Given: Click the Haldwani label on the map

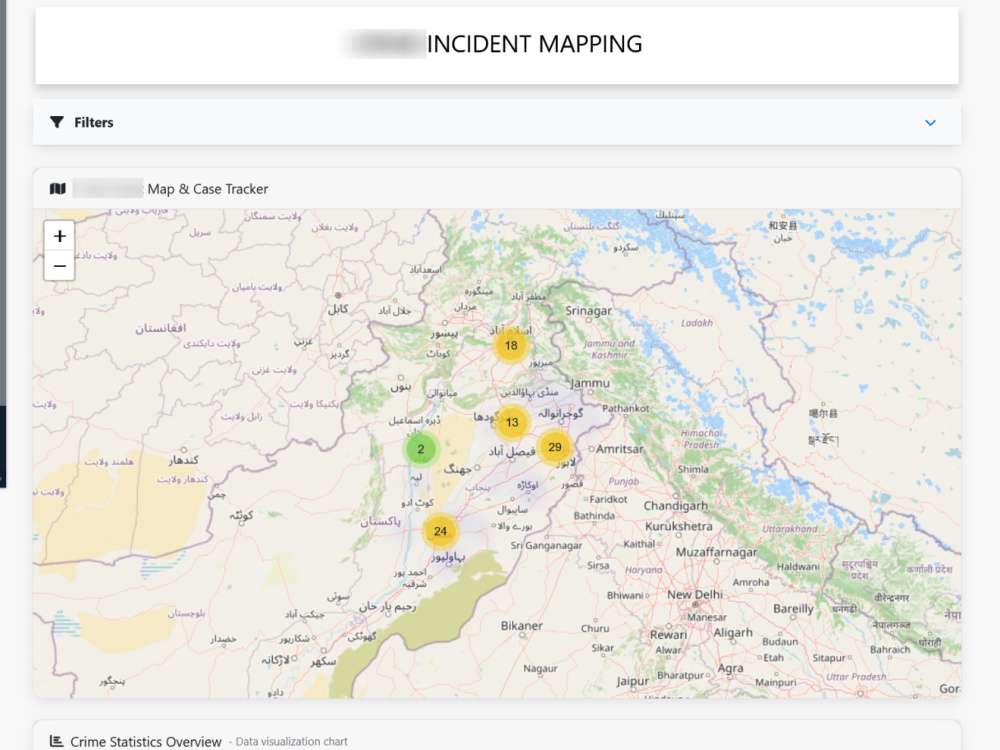Looking at the screenshot, I should point(798,566).
